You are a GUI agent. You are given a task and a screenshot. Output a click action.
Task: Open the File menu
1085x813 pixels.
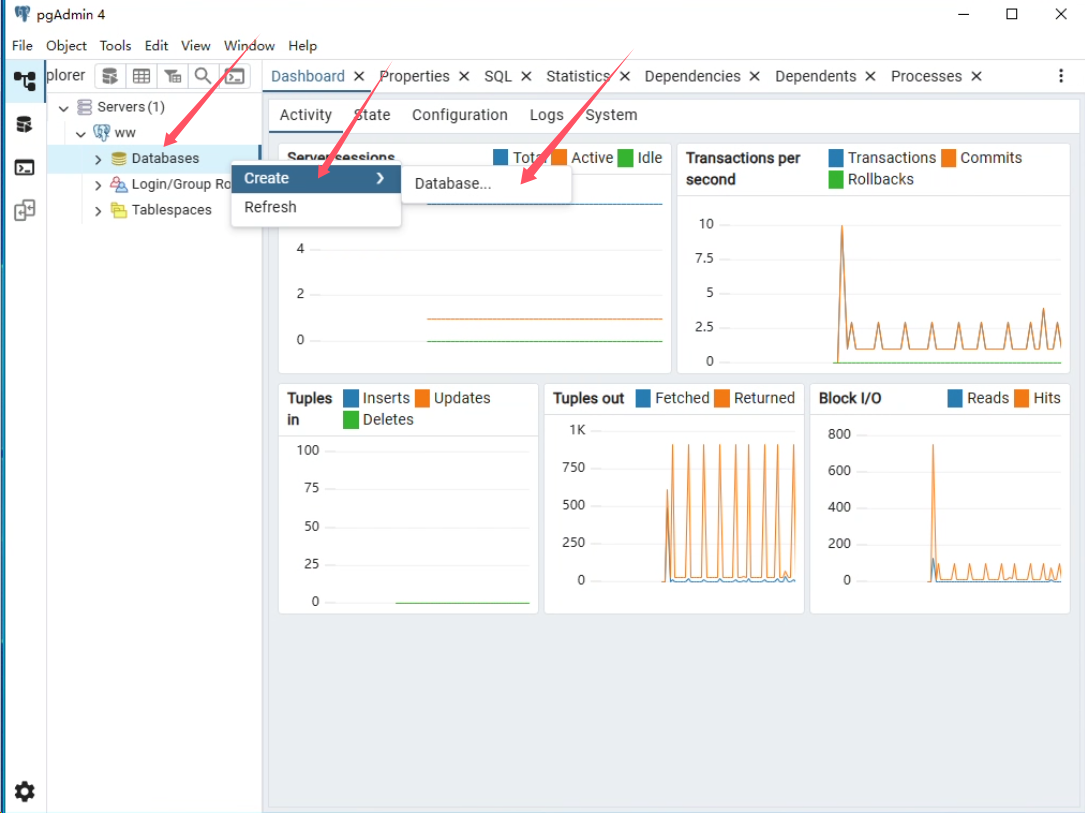22,46
